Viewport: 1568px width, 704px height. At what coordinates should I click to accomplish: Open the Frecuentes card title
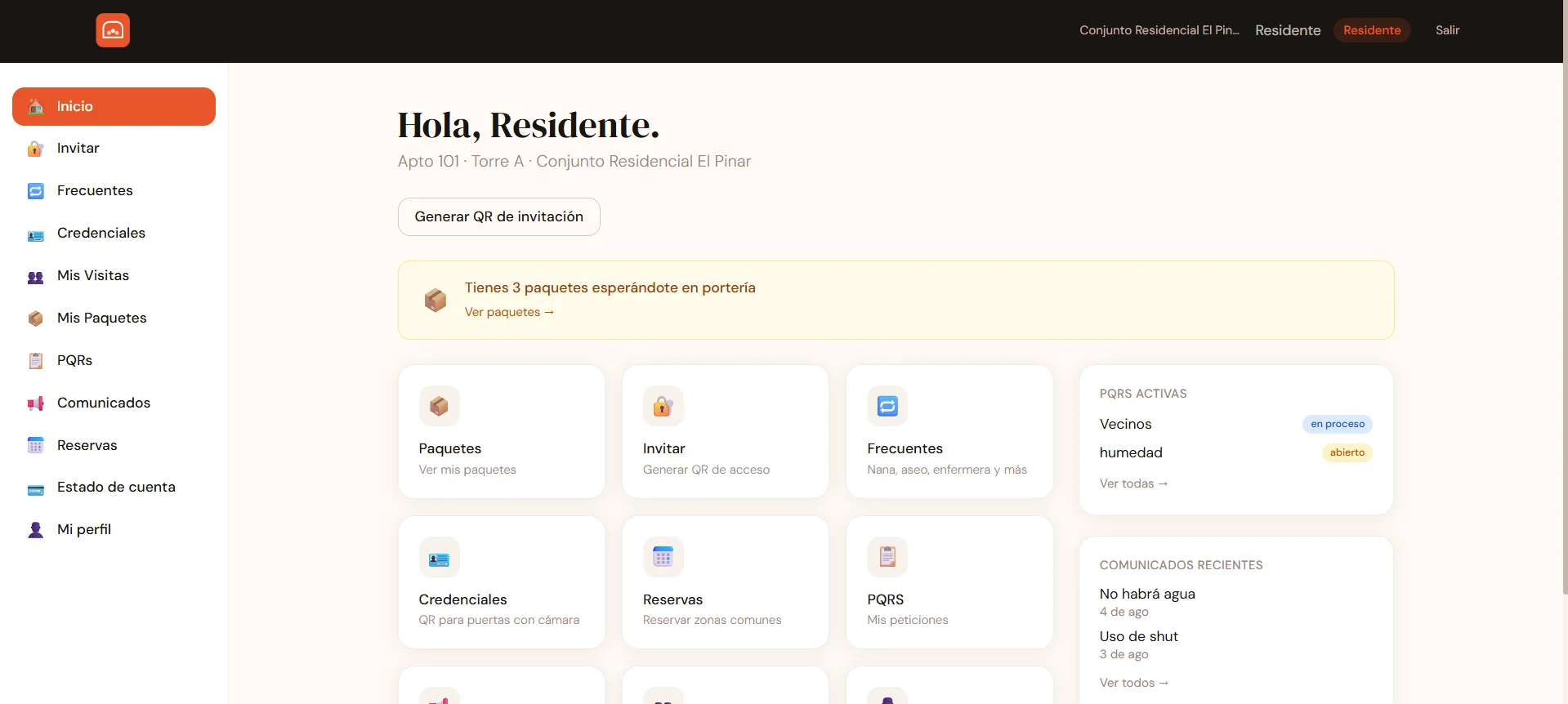[905, 448]
